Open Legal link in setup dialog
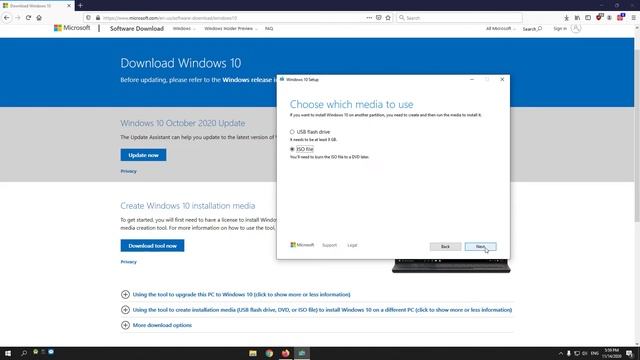 (352, 245)
